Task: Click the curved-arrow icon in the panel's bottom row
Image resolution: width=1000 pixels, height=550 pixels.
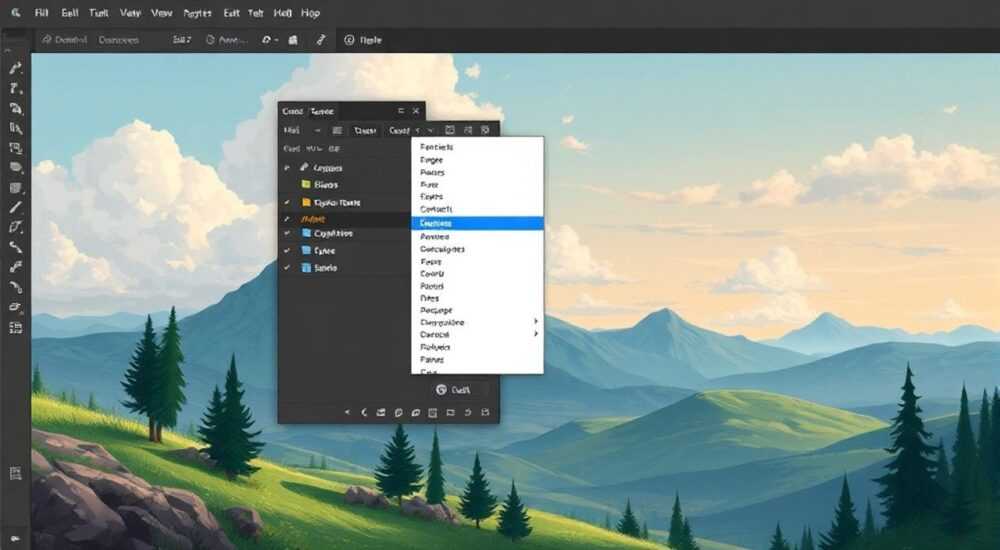Action: tap(467, 413)
